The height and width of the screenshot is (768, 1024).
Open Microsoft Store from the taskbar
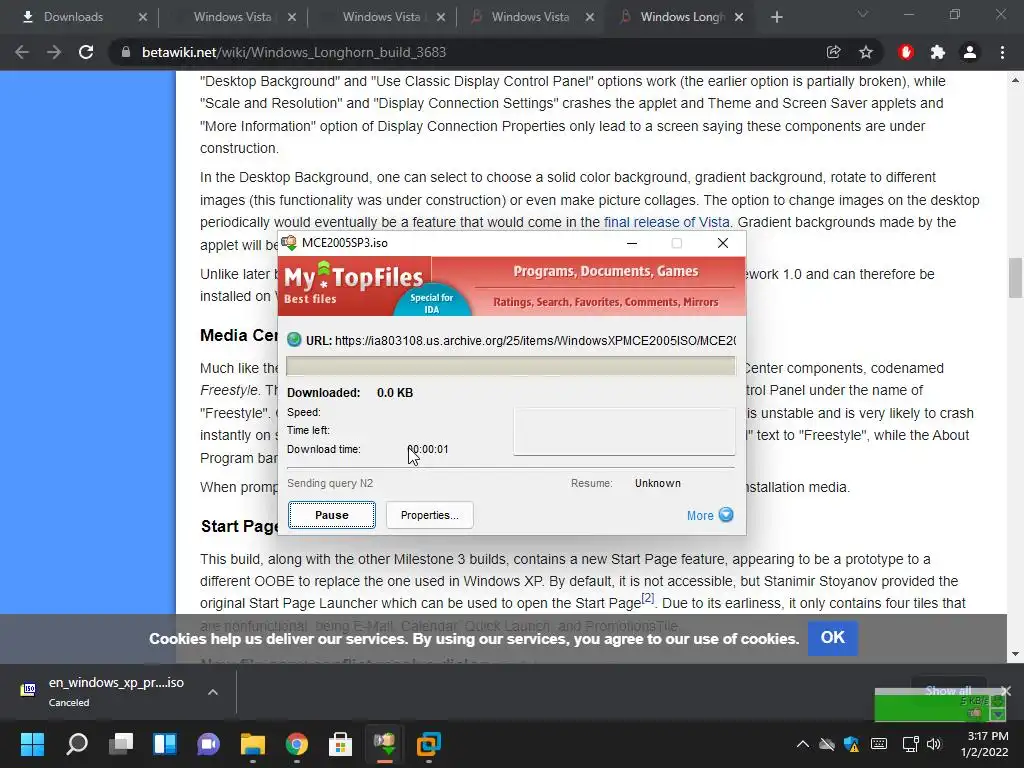click(340, 744)
